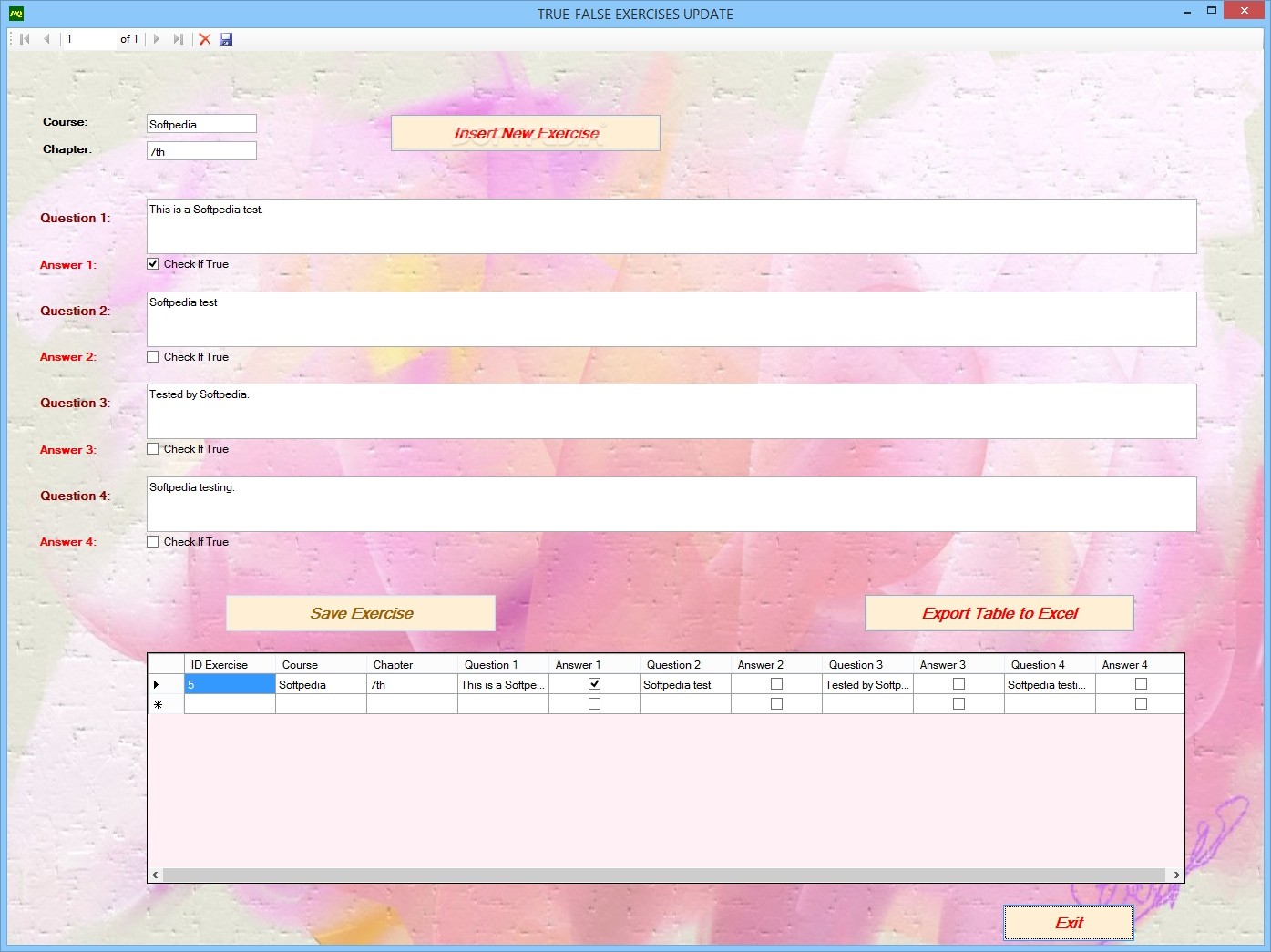Click Save Exercise button
This screenshot has width=1271, height=952.
(361, 613)
